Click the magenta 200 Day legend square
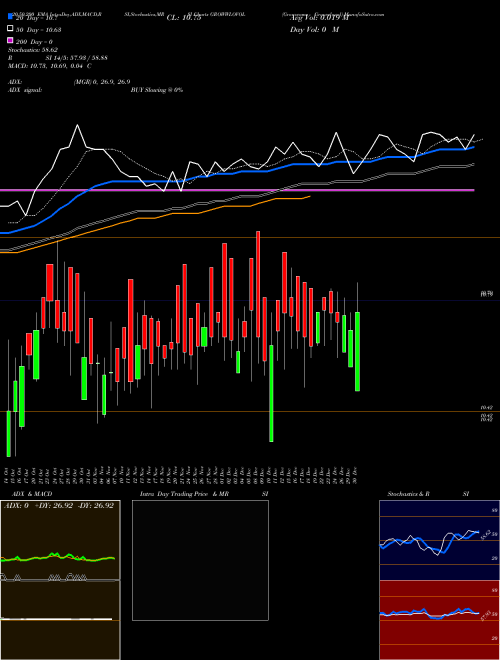The image size is (500, 660). (x=10, y=41)
